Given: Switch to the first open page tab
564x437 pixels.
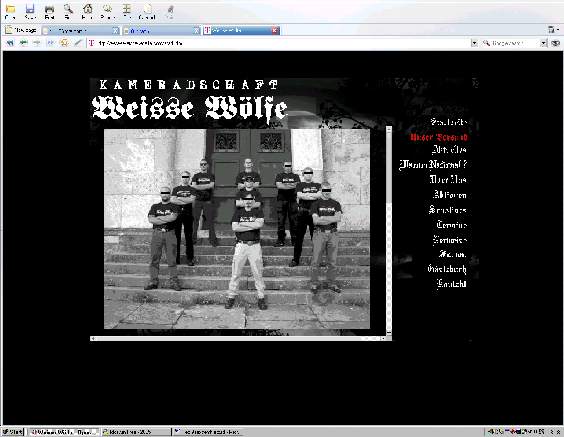Looking at the screenshot, I should click(80, 31).
